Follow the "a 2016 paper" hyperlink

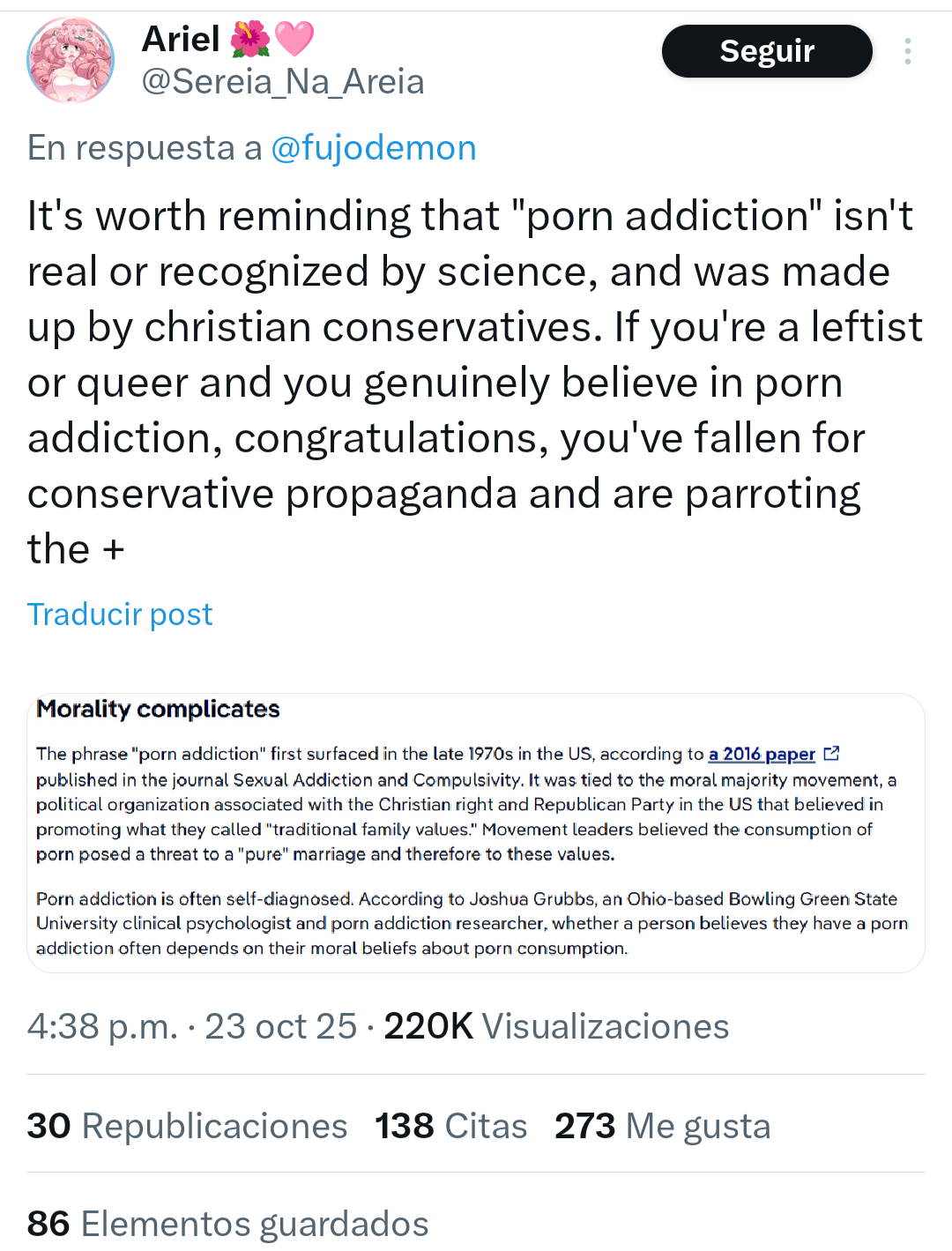pyautogui.click(x=762, y=754)
